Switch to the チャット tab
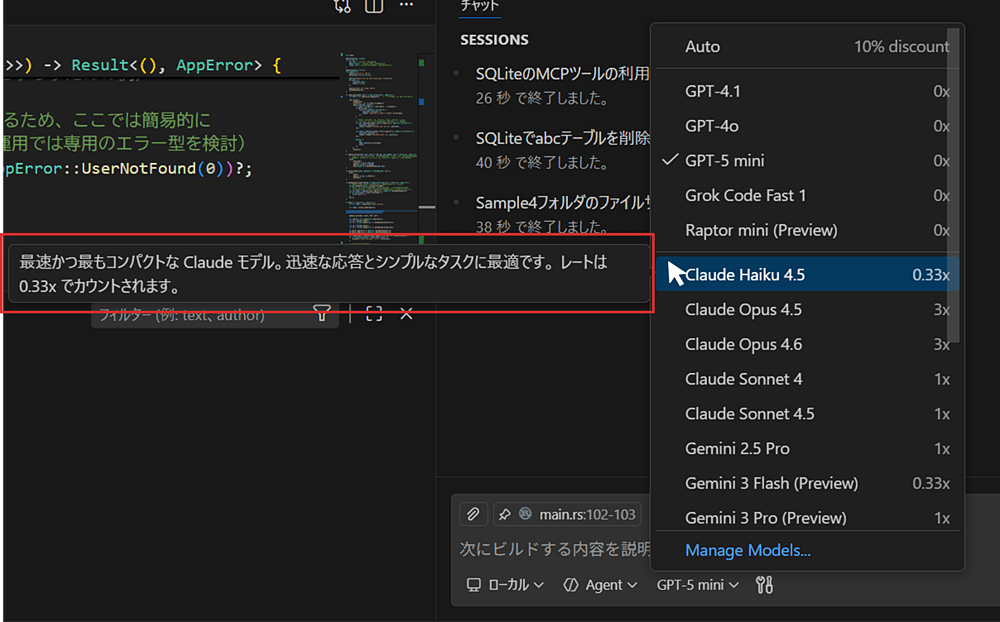 [479, 4]
